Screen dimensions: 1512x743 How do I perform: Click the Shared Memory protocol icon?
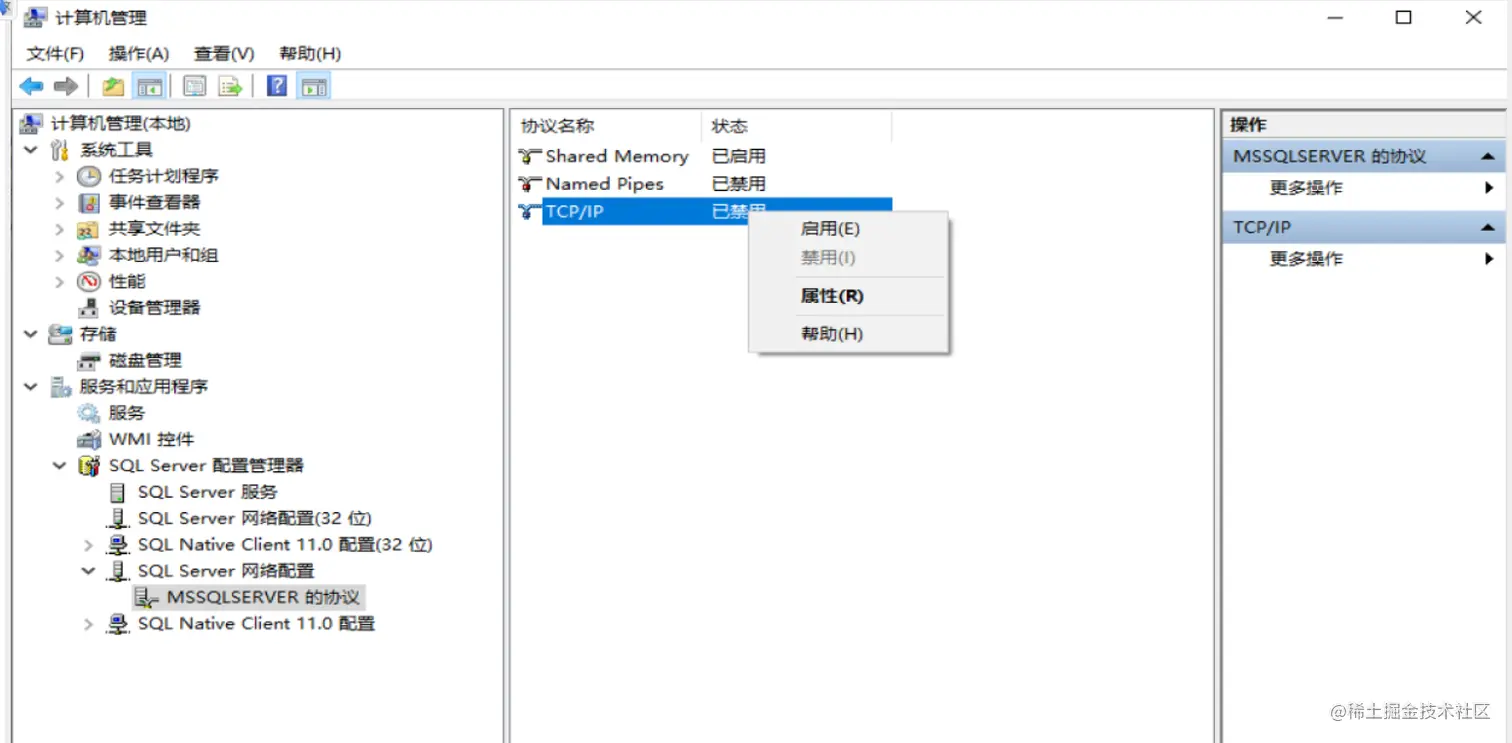[x=530, y=156]
